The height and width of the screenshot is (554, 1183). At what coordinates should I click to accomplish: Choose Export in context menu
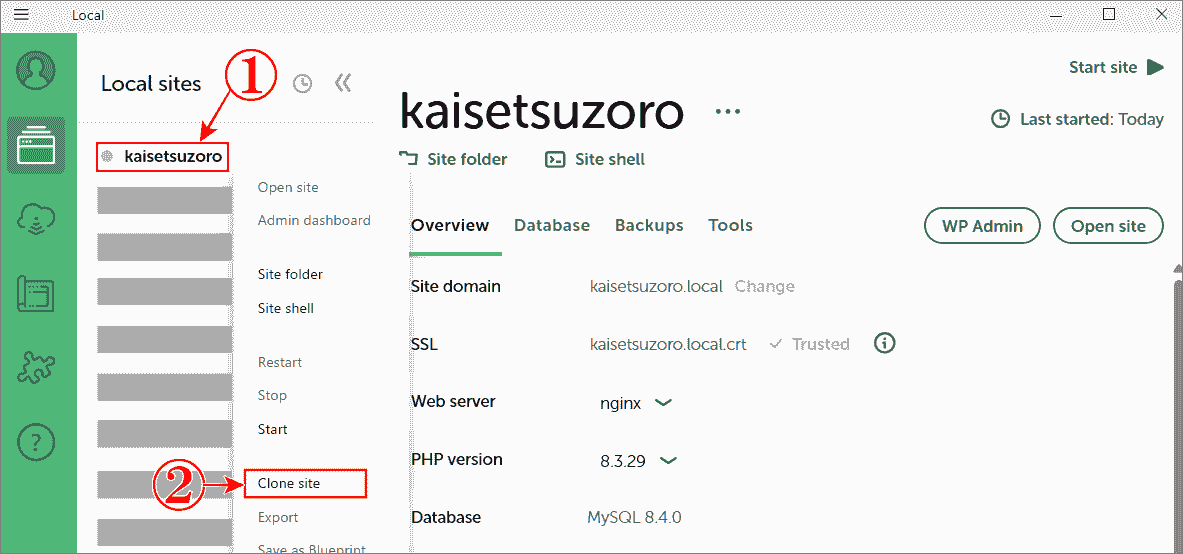click(x=278, y=517)
